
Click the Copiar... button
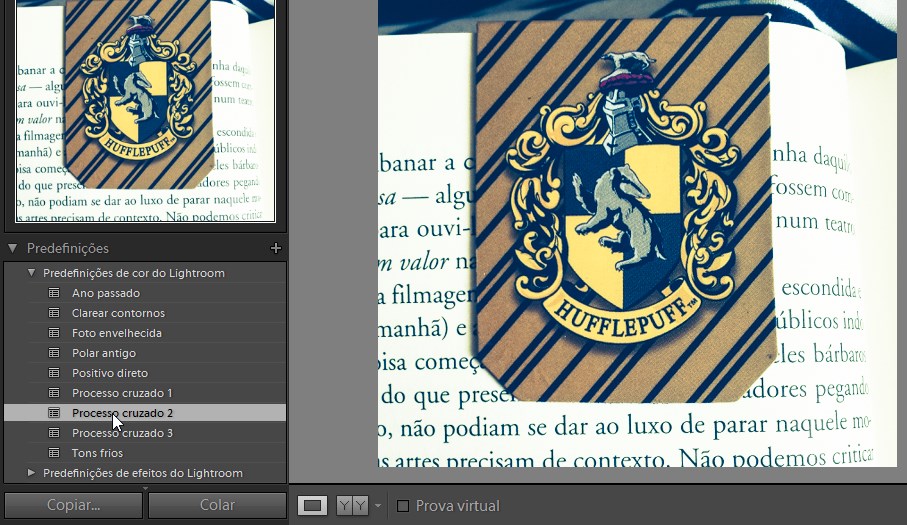(73, 505)
